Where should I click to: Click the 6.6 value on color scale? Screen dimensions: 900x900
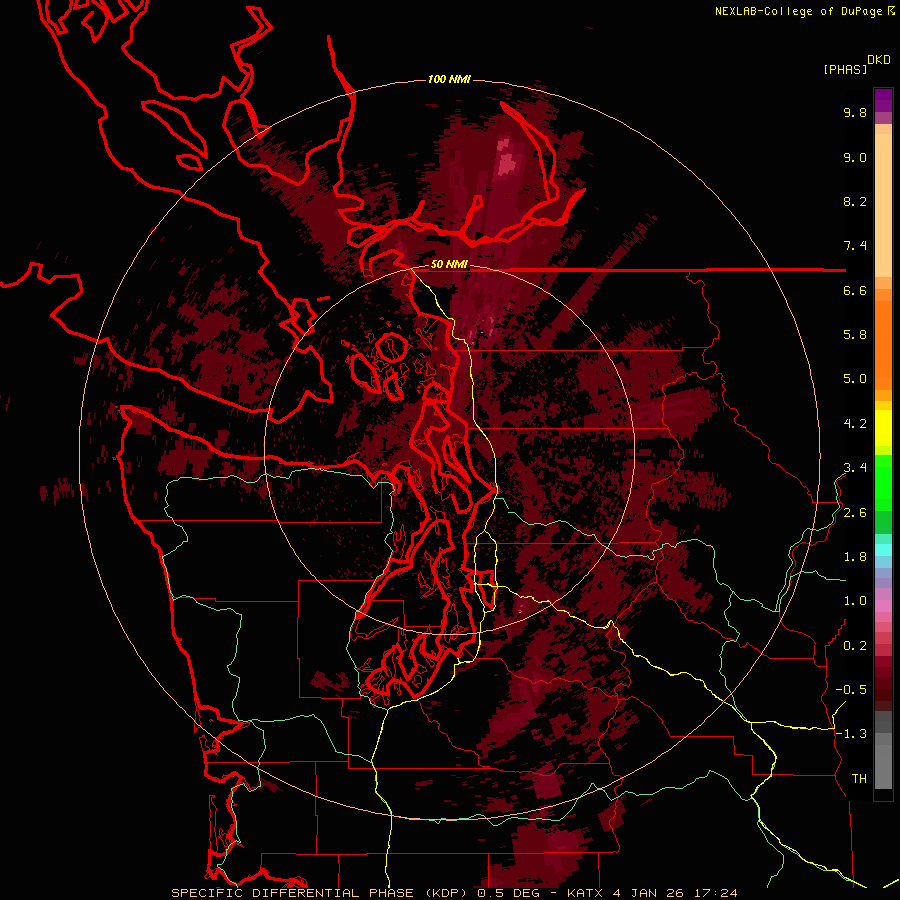point(855,290)
